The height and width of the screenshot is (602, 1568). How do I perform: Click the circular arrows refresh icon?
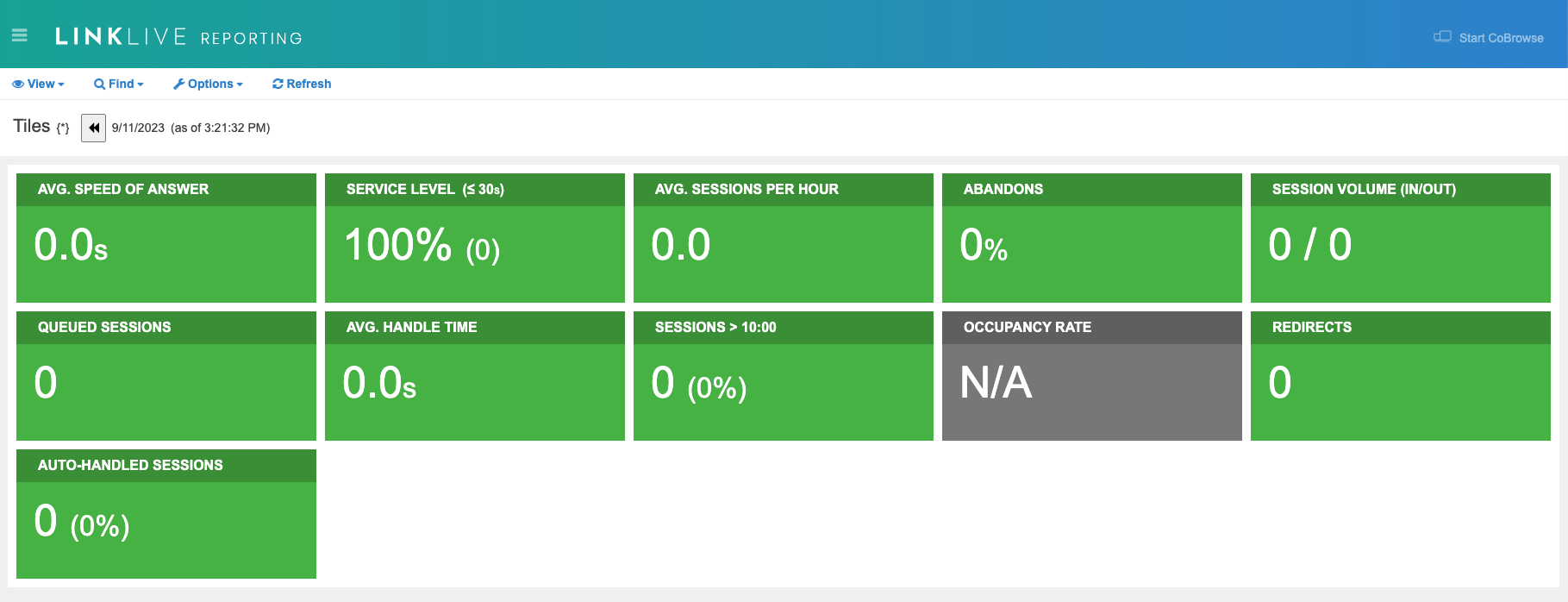tap(278, 85)
